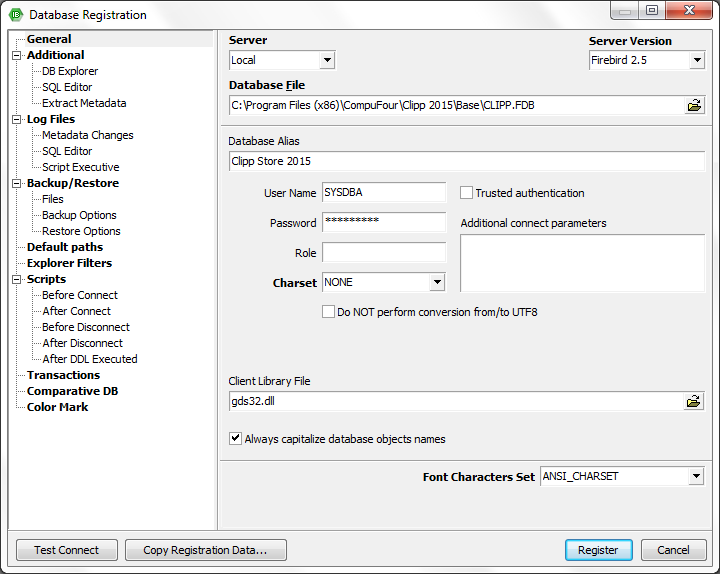Select Metadata Changes under Log Files
Image resolution: width=720 pixels, height=574 pixels.
pyautogui.click(x=87, y=135)
